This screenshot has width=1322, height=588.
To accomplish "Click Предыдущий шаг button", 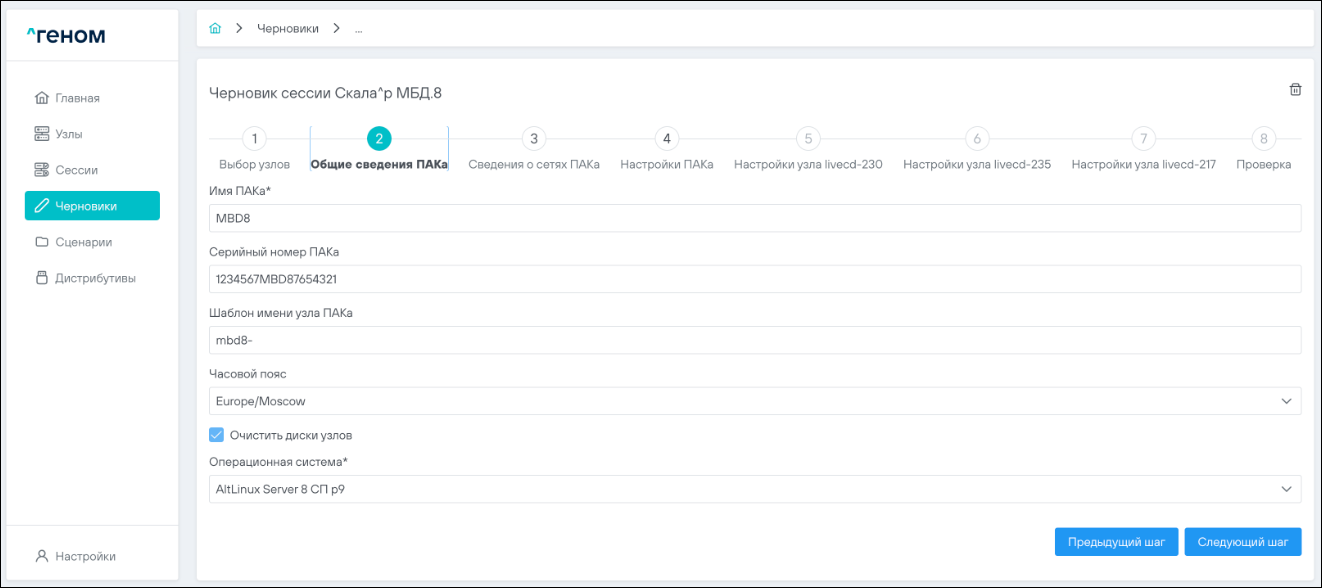I will (x=1116, y=542).
